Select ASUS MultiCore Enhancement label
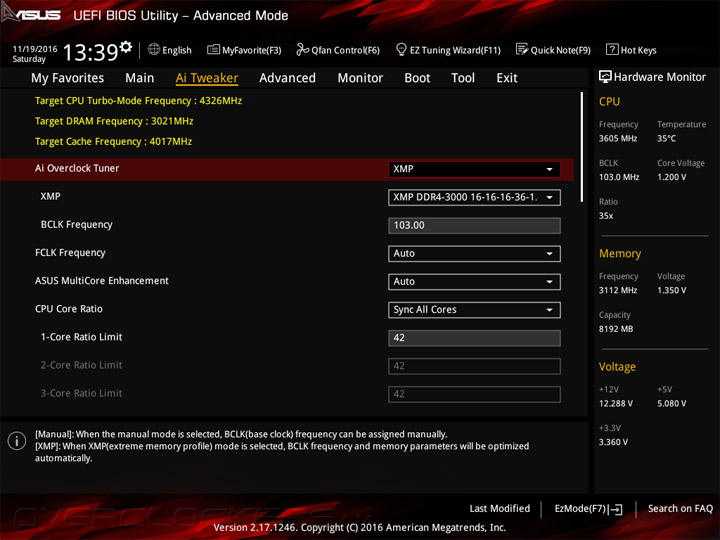720x540 pixels. (101, 281)
